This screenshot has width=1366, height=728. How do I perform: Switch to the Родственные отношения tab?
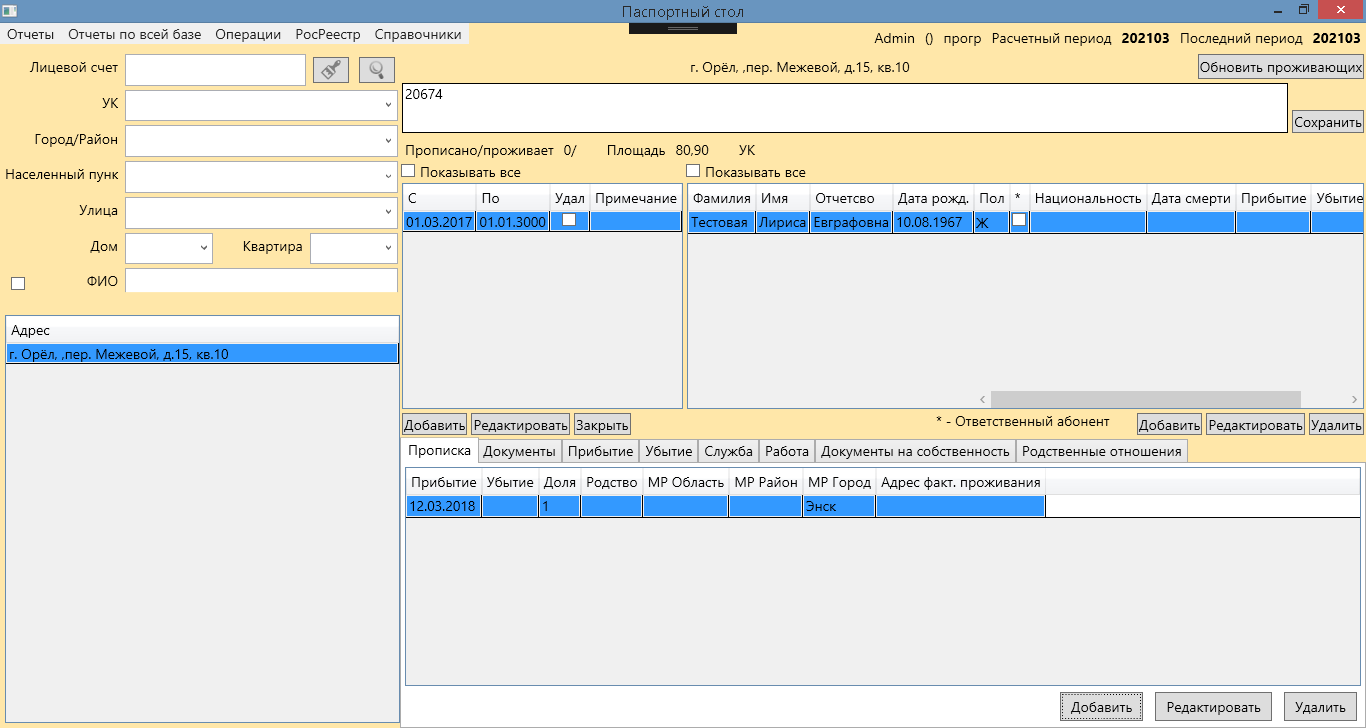(1101, 451)
